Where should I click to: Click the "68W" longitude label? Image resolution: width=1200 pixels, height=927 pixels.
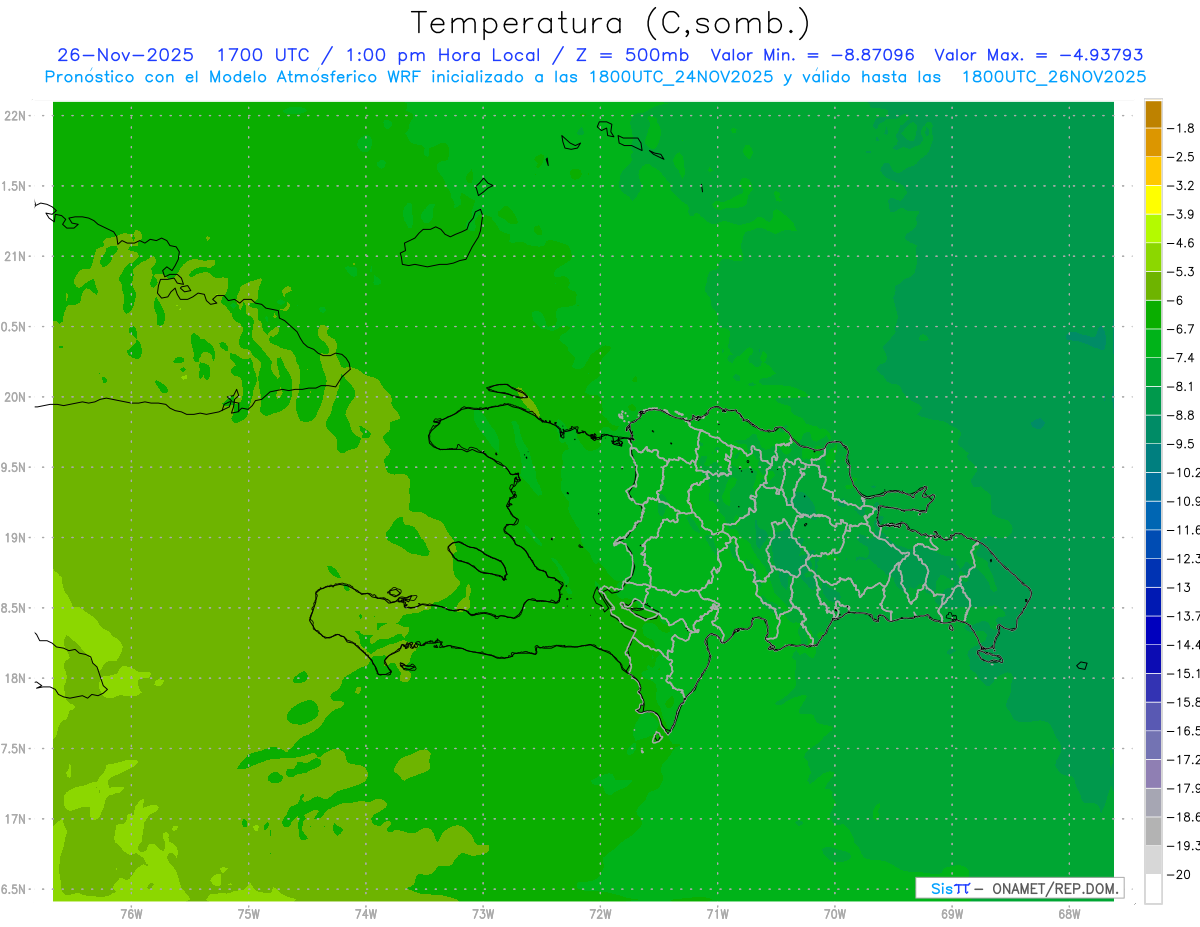coord(1069,913)
